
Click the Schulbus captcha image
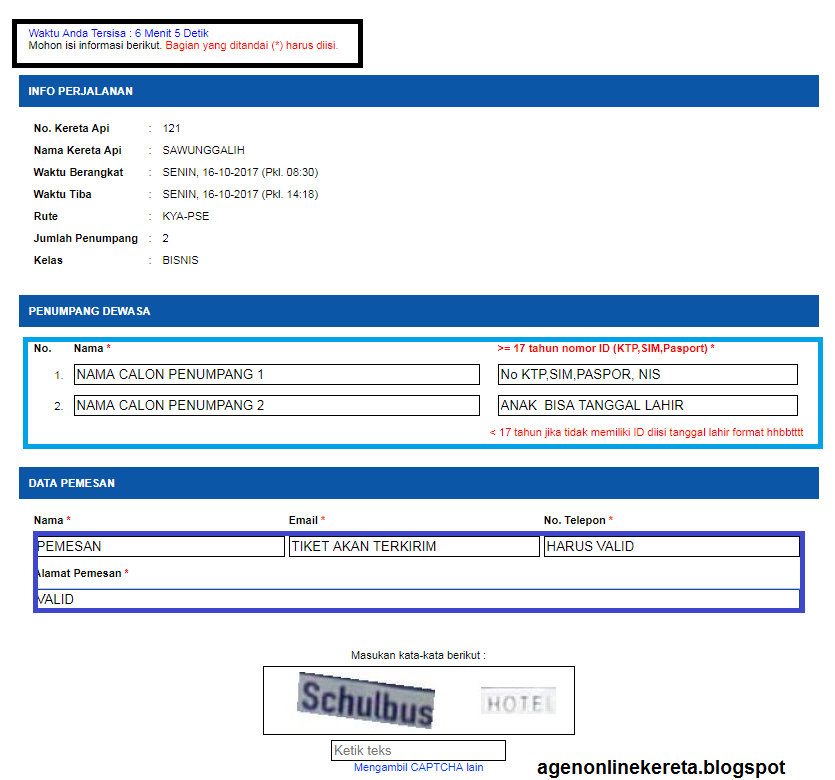click(x=366, y=700)
